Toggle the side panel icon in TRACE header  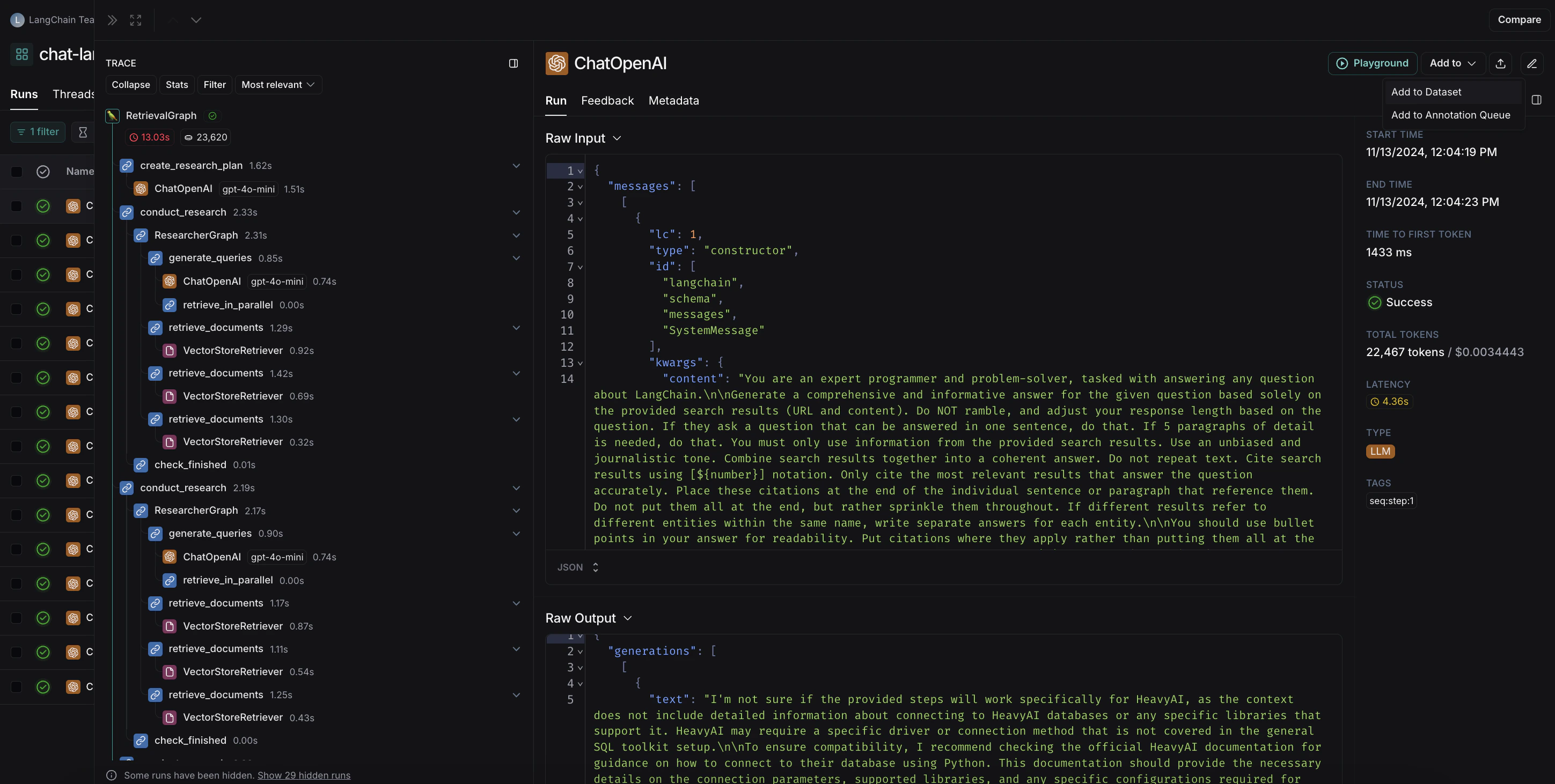(x=514, y=63)
